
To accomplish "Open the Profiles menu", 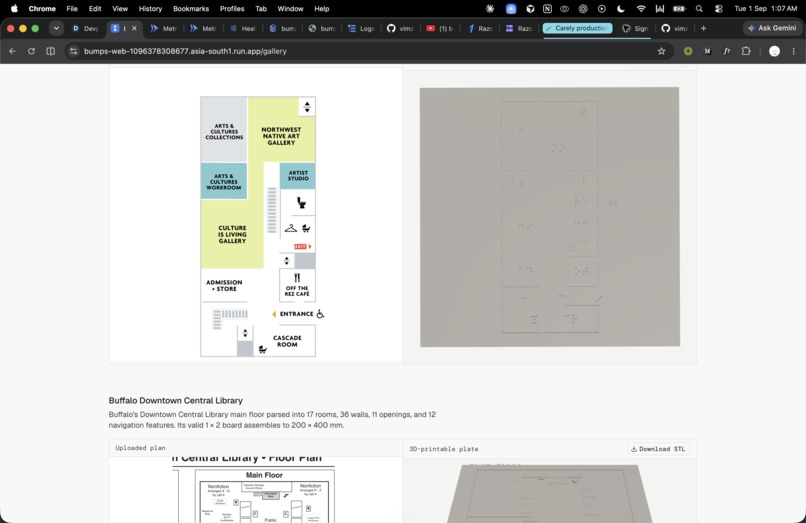I will pos(232,9).
